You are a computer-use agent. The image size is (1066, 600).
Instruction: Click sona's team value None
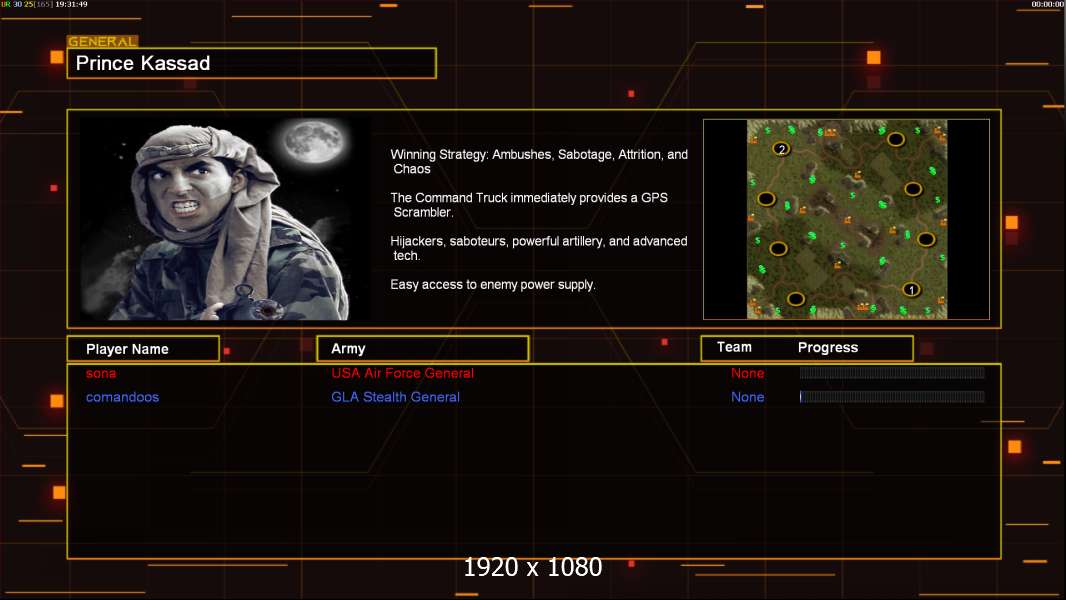(747, 373)
